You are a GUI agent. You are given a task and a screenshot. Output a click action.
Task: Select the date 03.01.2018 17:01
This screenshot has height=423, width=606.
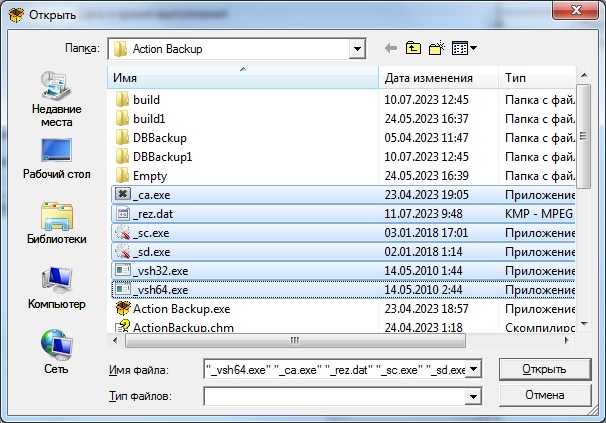pyautogui.click(x=426, y=232)
